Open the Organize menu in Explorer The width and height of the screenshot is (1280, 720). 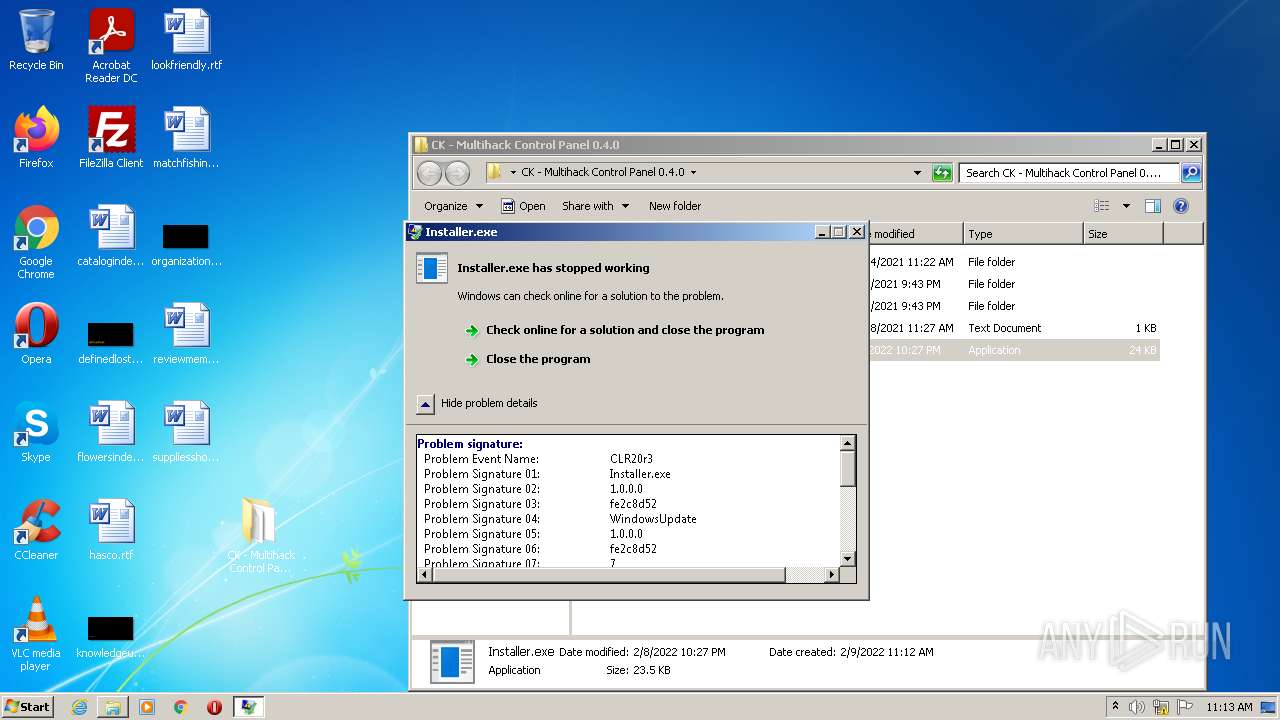[x=453, y=206]
